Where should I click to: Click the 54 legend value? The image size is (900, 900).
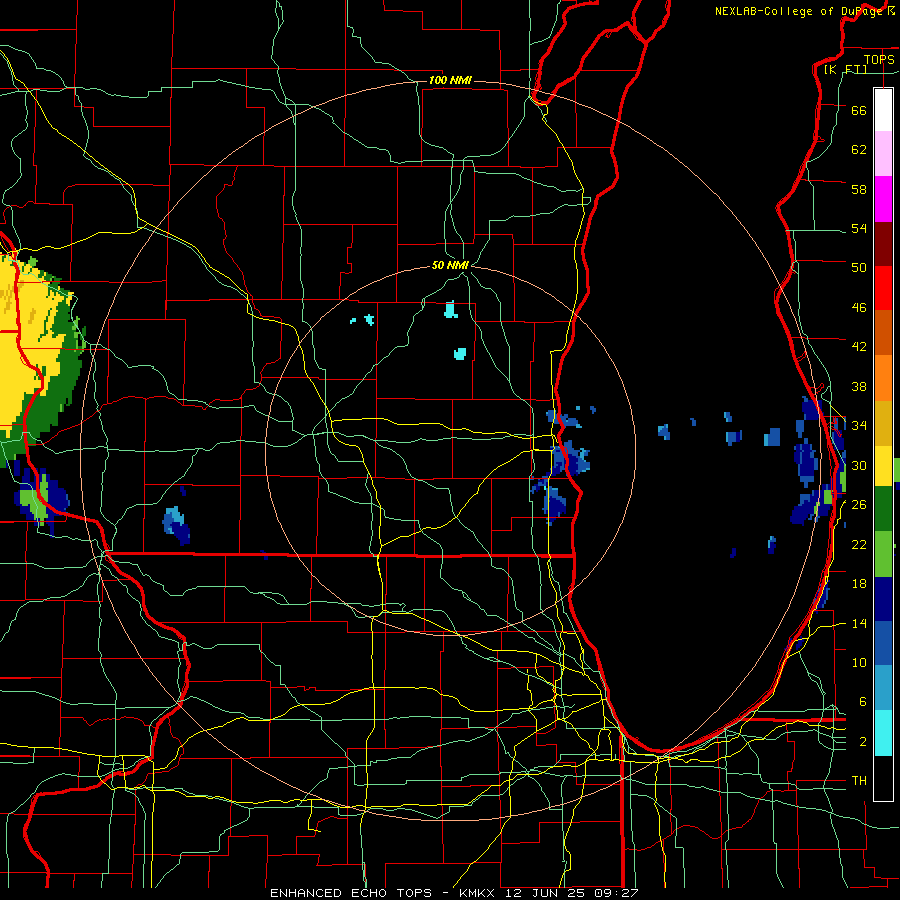(859, 229)
